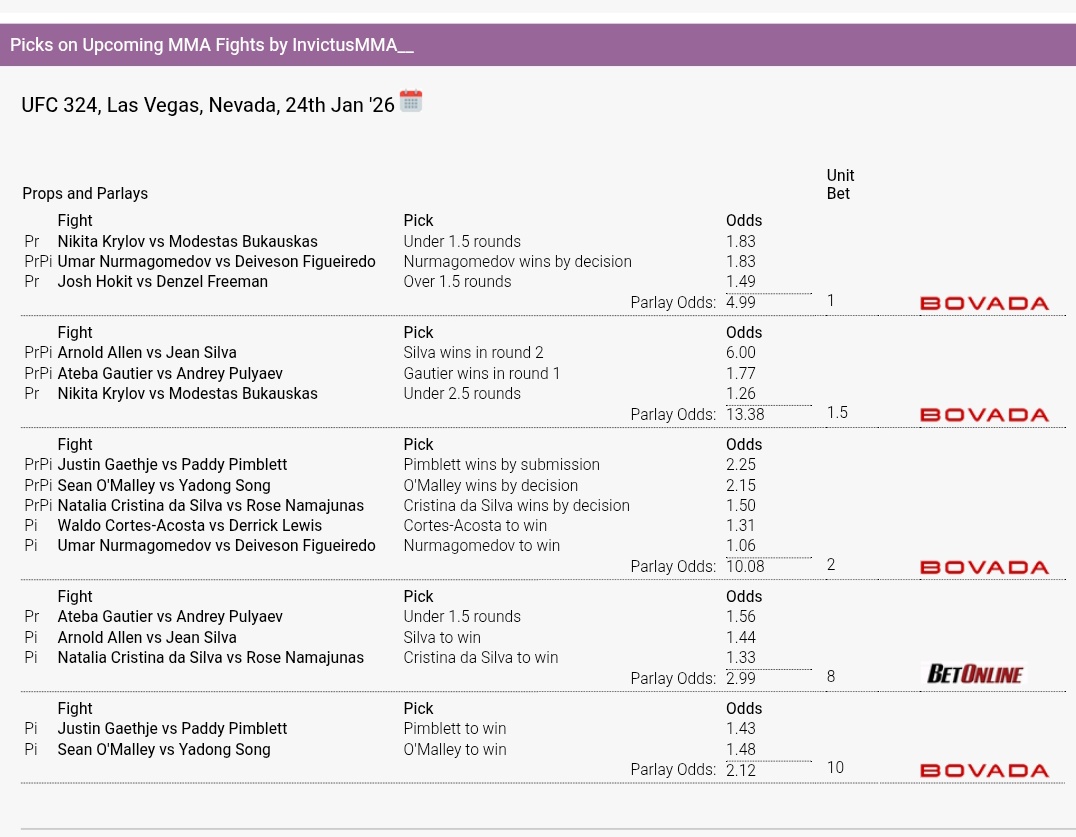Click the Picks on Upcoming MMA Fights header
This screenshot has width=1076, height=837.
(x=211, y=45)
